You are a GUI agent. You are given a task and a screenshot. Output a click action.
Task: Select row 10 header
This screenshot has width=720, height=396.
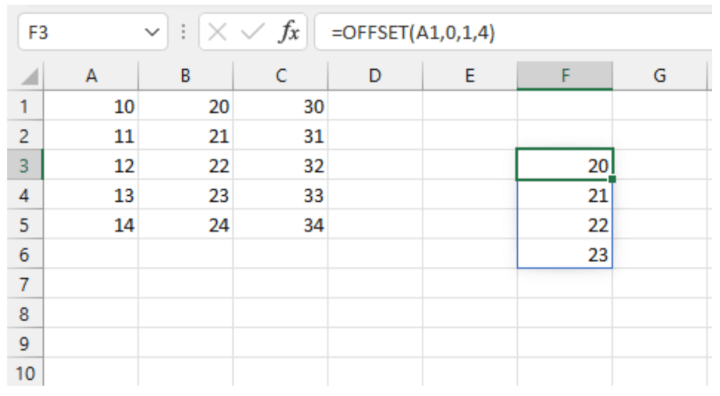[25, 373]
